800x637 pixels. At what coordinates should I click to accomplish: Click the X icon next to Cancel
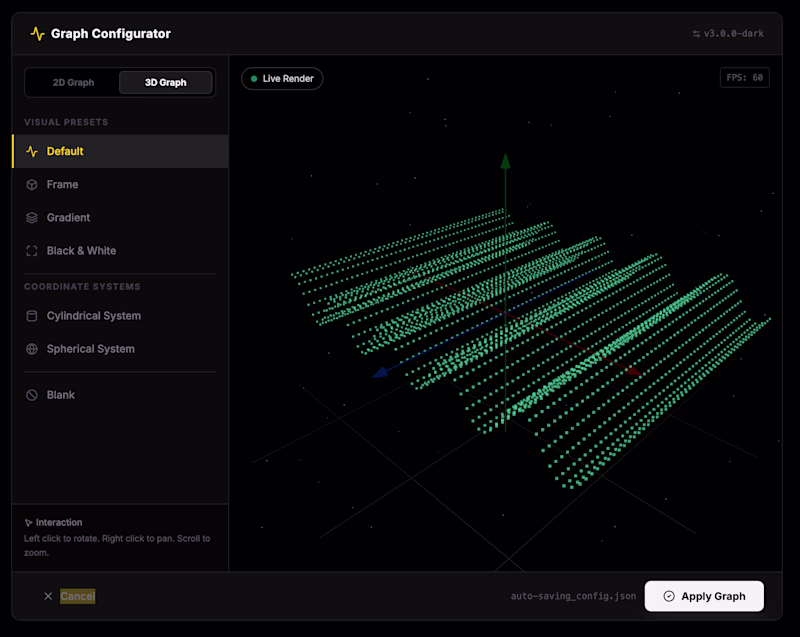tap(48, 596)
